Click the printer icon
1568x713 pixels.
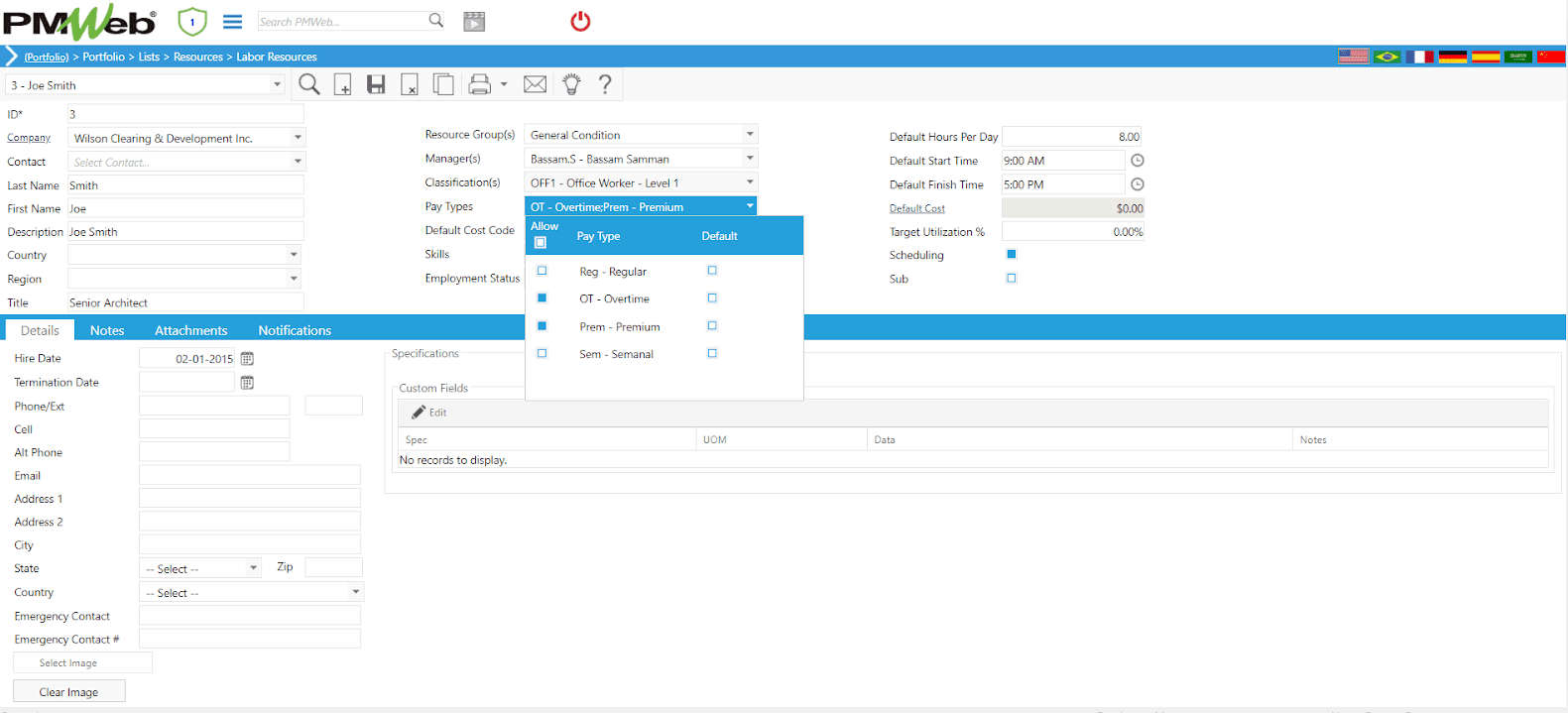[x=480, y=85]
